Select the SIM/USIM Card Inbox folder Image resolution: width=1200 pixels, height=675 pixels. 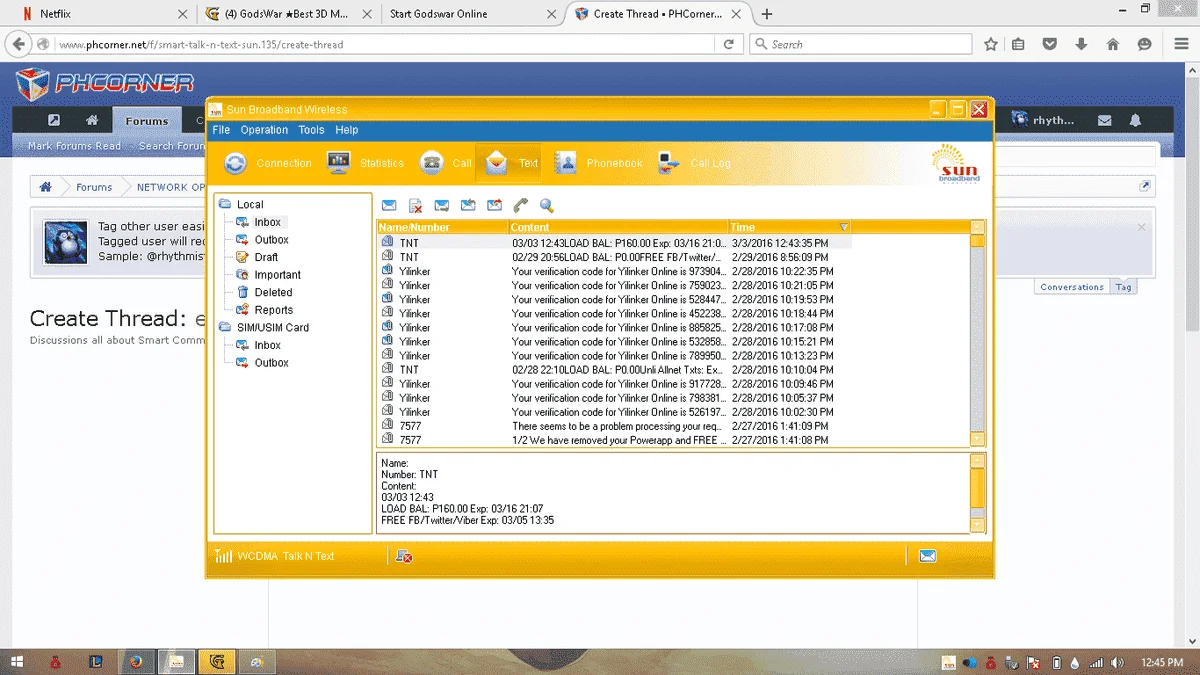coord(267,345)
